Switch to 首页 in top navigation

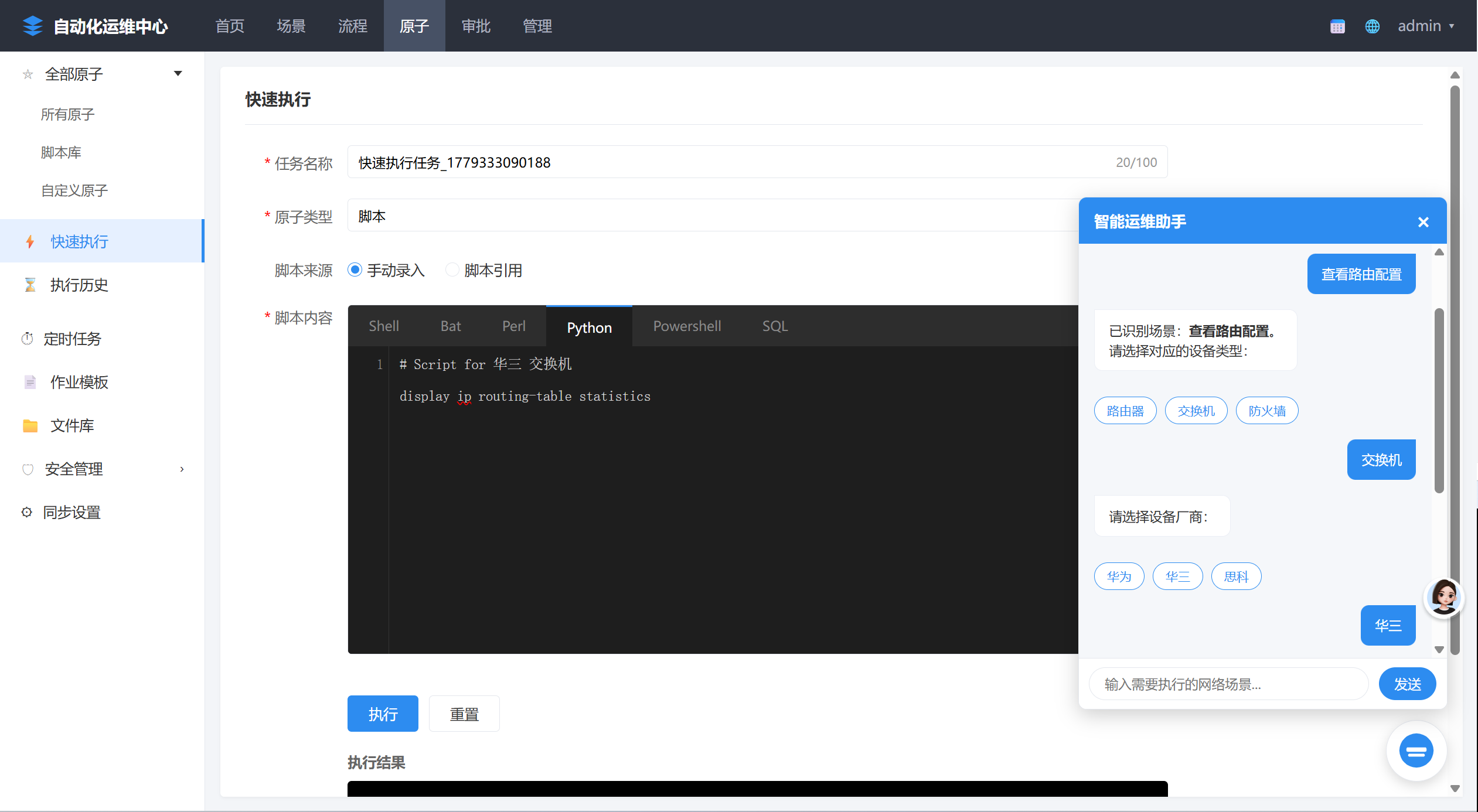230,26
